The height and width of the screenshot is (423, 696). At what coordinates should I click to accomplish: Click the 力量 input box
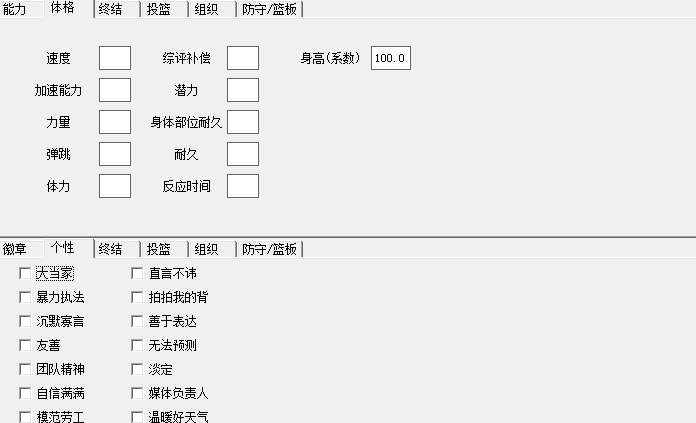tap(115, 122)
